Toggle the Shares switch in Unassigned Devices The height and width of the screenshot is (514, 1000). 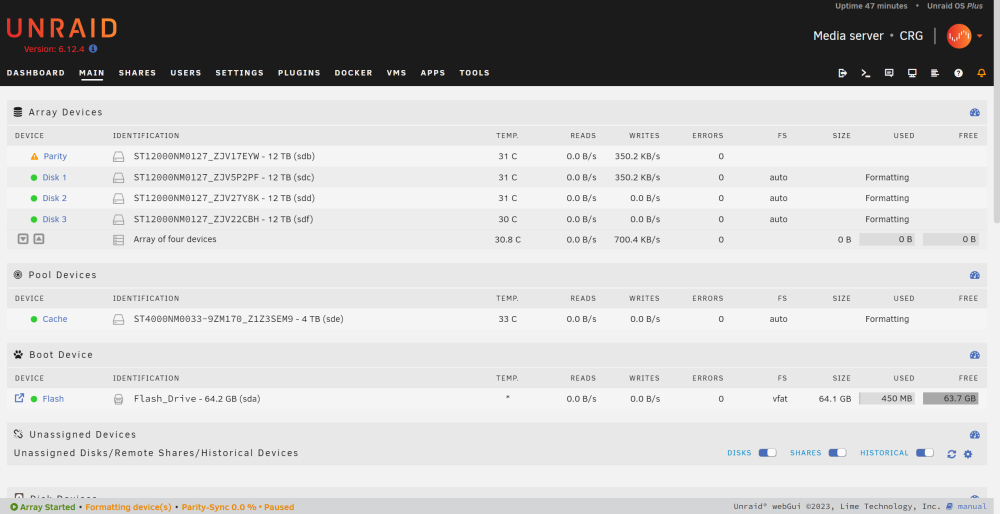point(837,453)
